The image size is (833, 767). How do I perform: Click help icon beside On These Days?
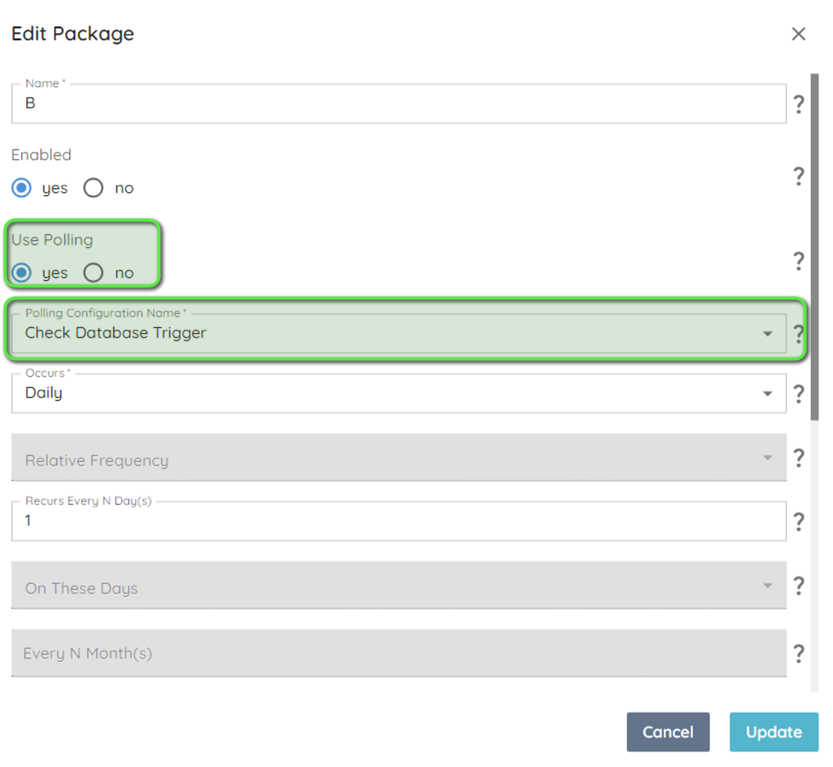798,586
